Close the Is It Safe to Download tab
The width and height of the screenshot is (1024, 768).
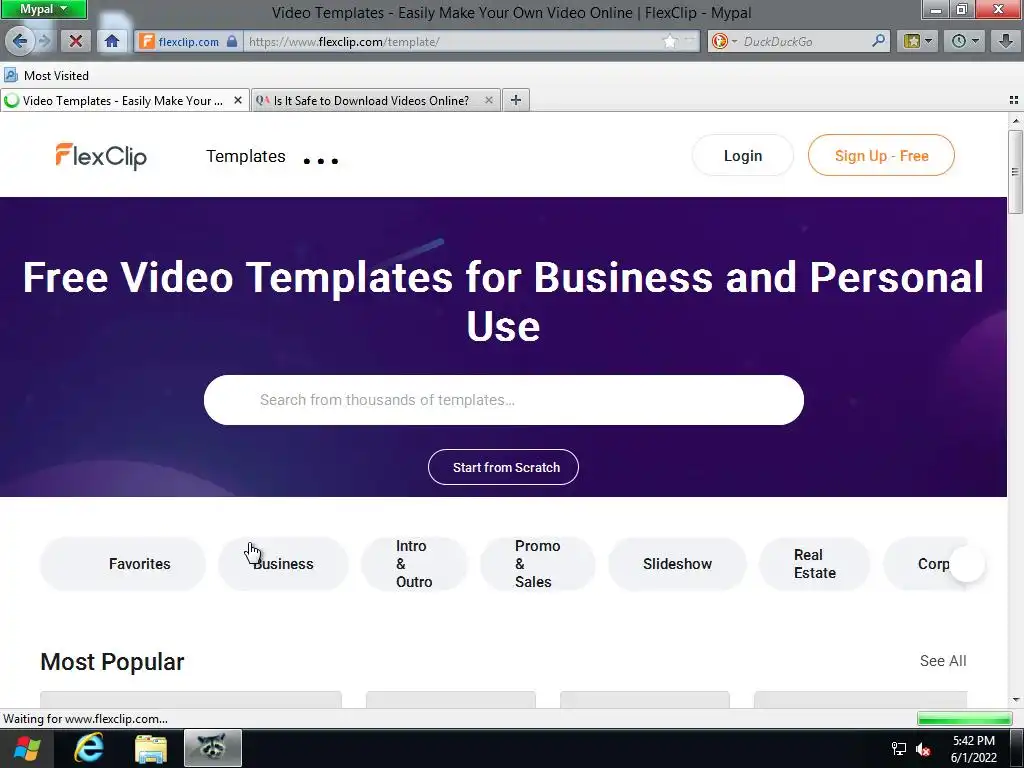coord(488,101)
